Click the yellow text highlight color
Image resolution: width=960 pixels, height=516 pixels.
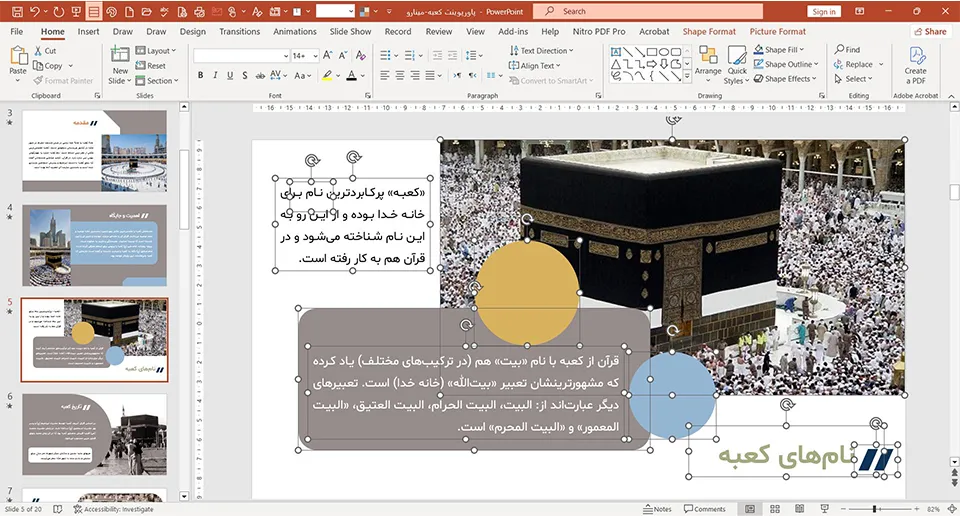(328, 75)
